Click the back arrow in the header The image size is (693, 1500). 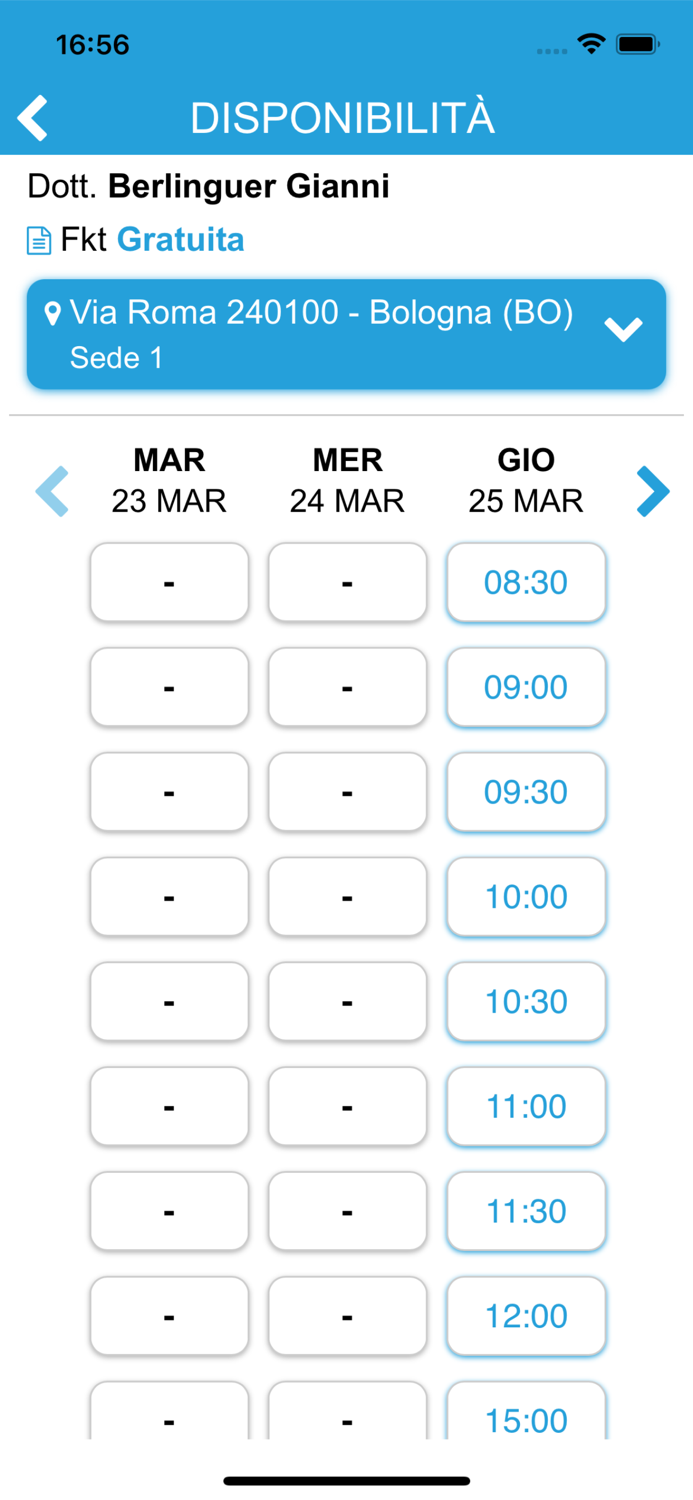click(x=32, y=117)
